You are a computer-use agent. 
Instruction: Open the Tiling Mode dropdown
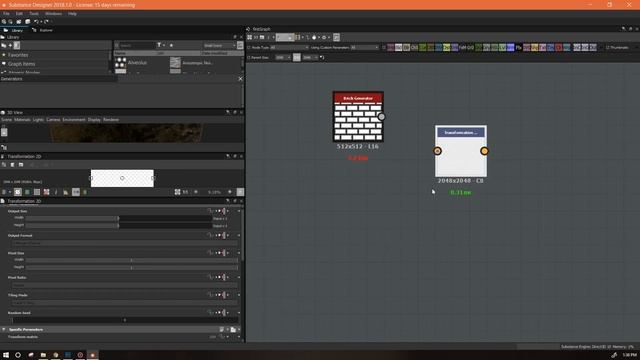124,303
